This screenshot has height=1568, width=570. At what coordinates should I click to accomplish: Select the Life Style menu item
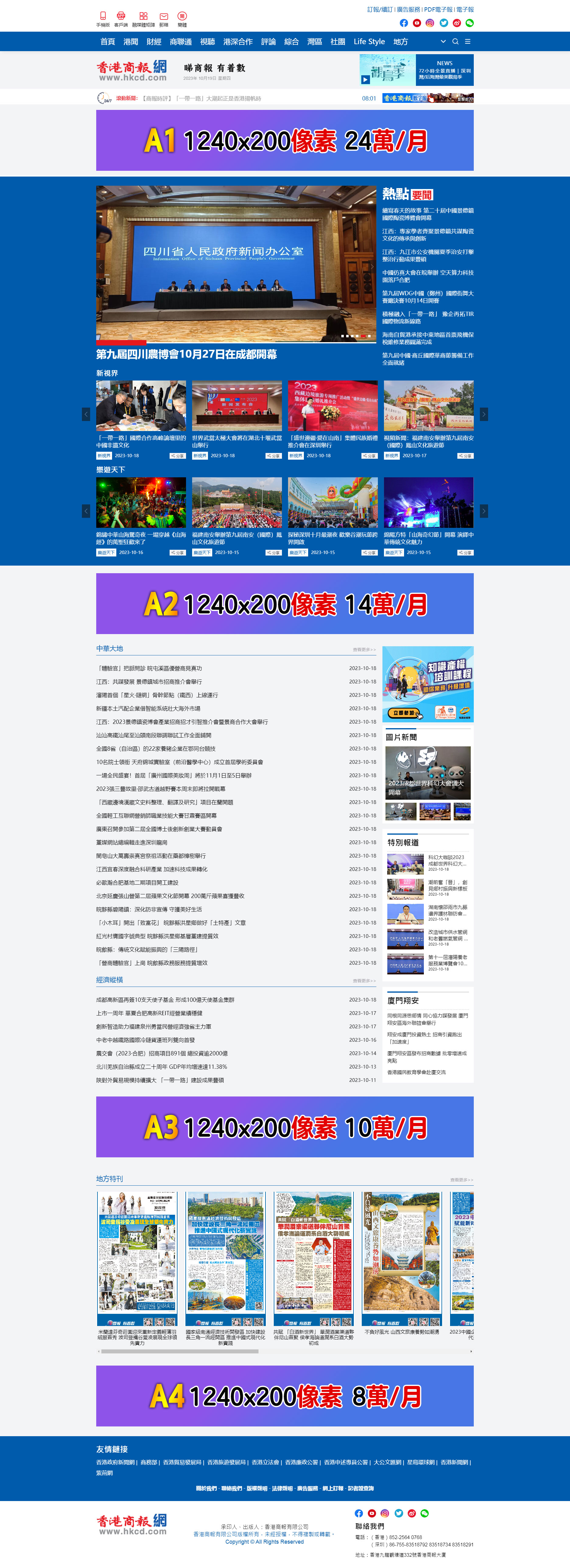[x=369, y=42]
